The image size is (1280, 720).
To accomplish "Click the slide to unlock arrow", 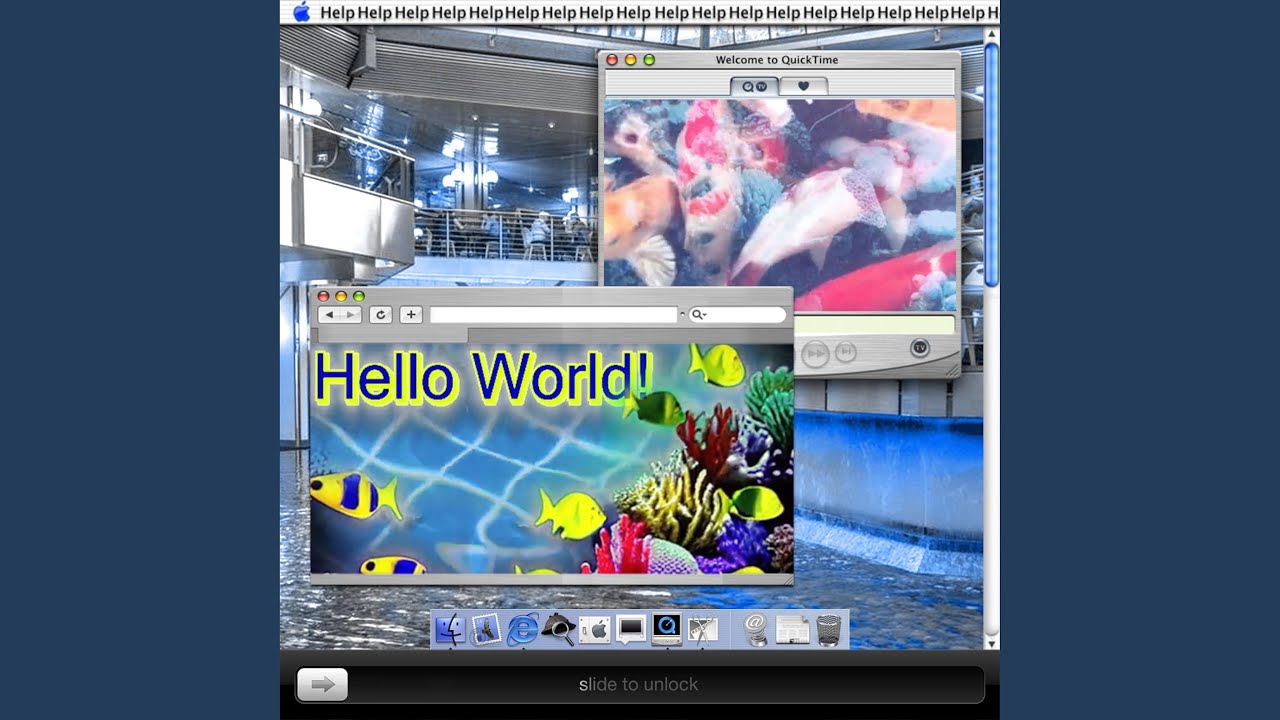I will click(322, 685).
